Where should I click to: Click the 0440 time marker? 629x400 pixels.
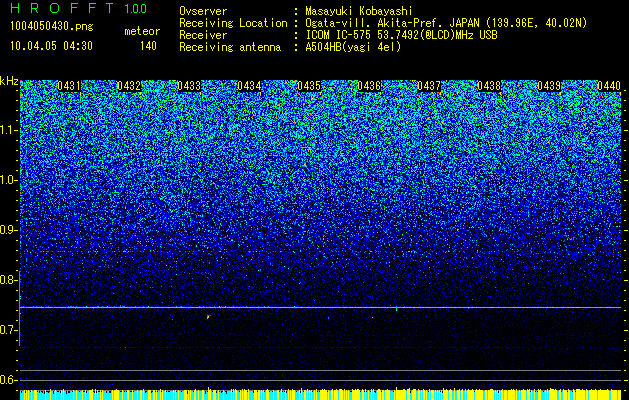pyautogui.click(x=609, y=86)
